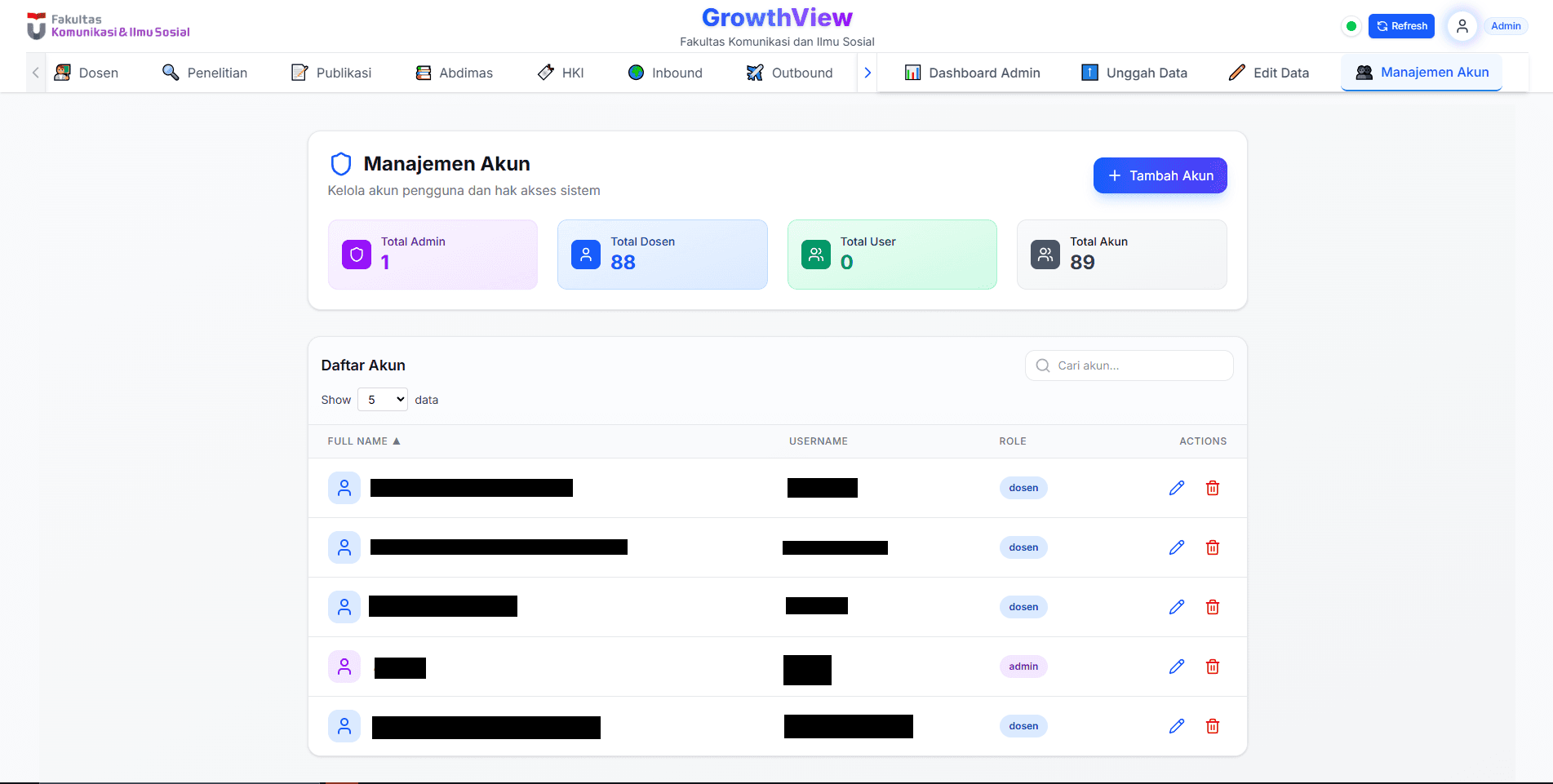The height and width of the screenshot is (784, 1553).
Task: Click the green online status indicator
Action: (x=1351, y=26)
